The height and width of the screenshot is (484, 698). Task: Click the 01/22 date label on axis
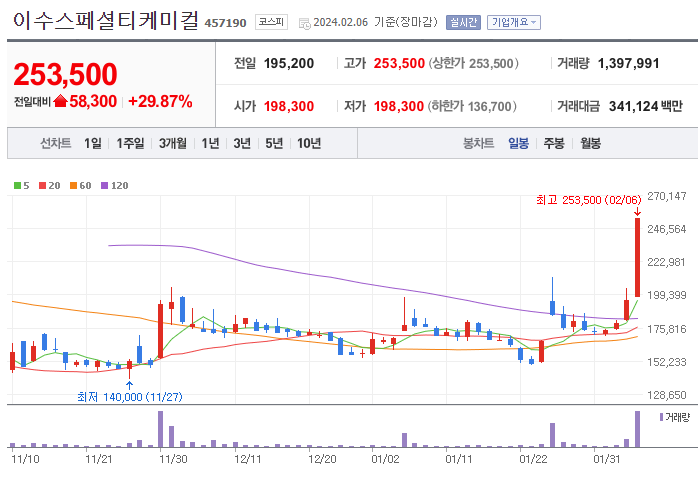(x=533, y=459)
